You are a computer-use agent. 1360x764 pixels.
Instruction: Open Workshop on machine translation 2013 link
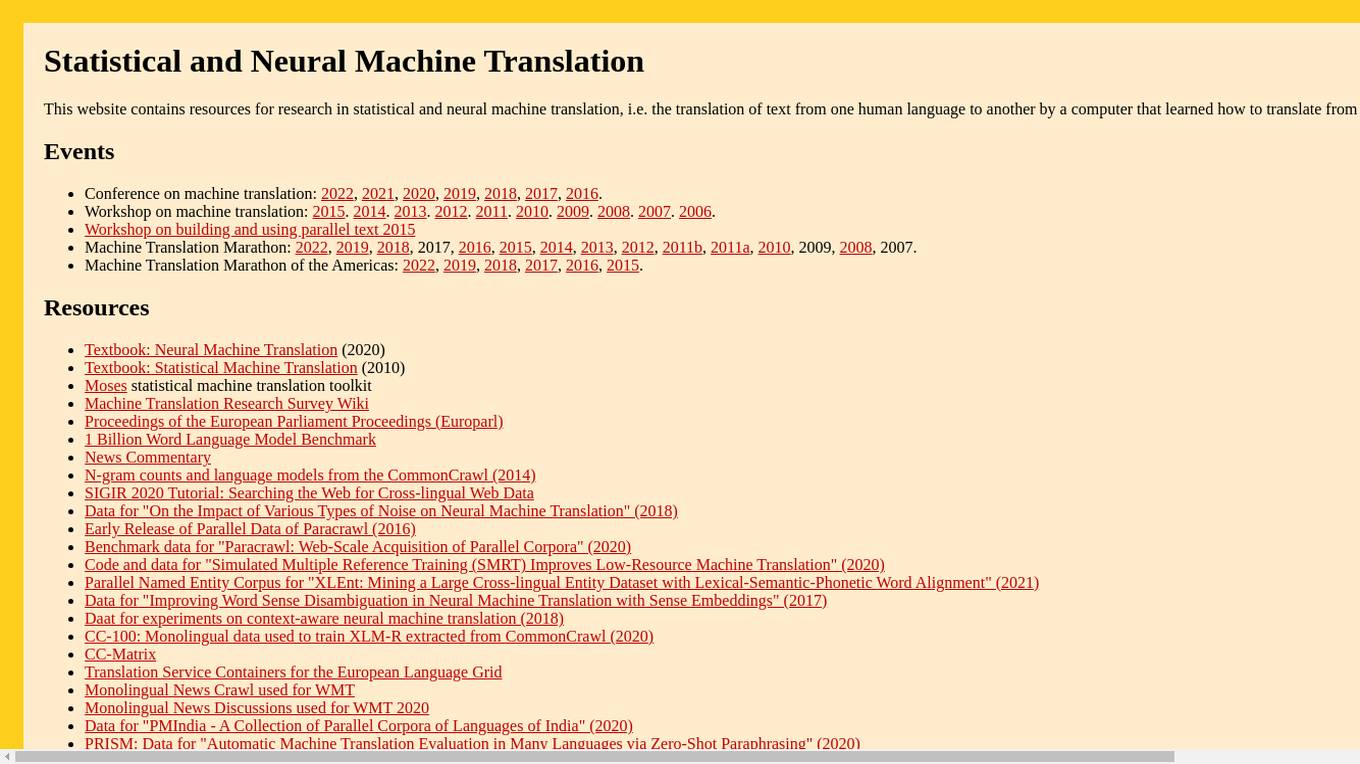tap(410, 212)
